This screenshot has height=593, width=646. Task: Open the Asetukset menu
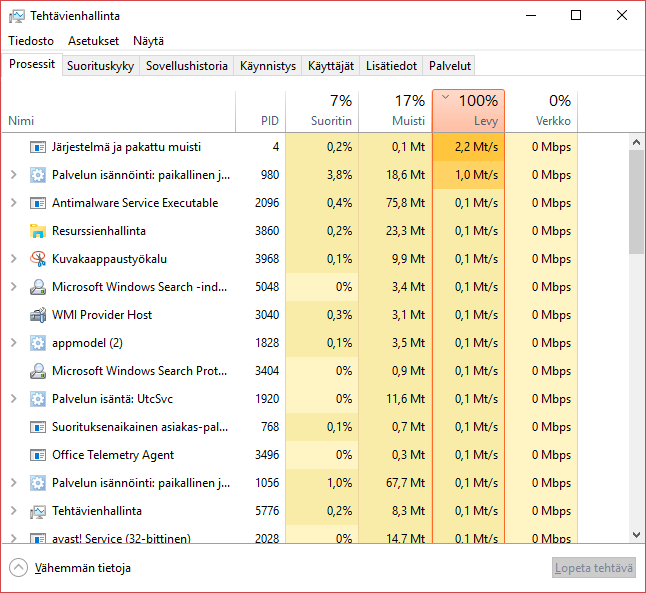[94, 41]
